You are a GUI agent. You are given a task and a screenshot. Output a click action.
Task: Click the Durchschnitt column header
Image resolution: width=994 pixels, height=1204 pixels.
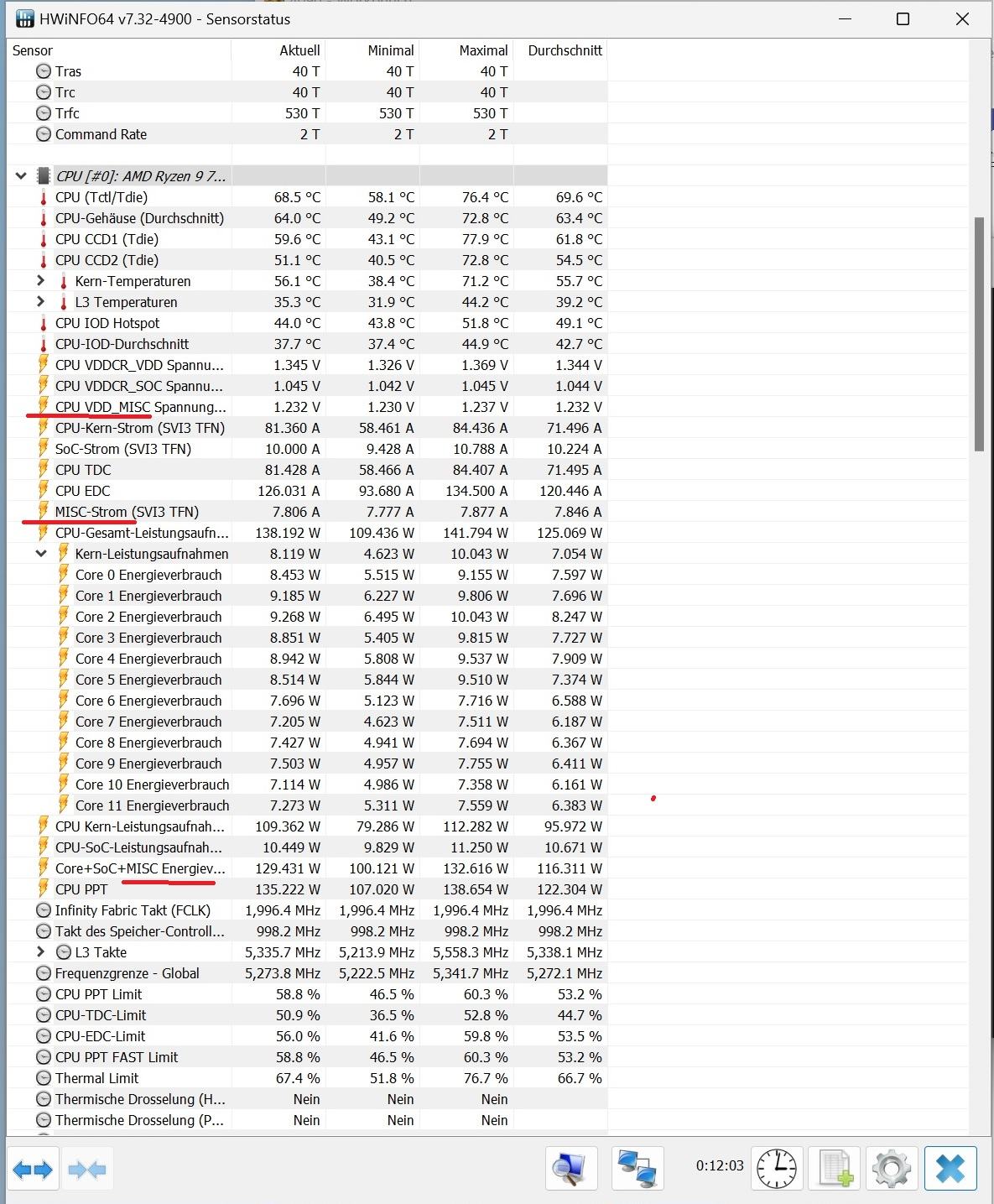click(560, 50)
